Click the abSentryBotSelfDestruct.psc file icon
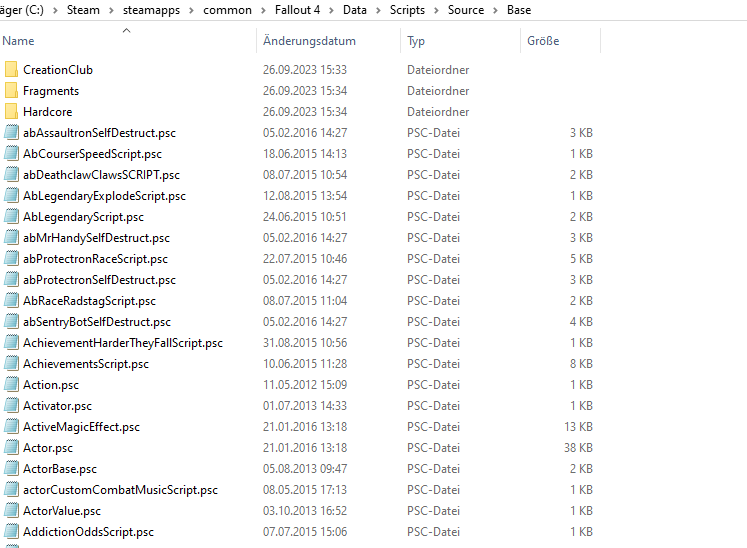This screenshot has width=747, height=548. point(11,321)
